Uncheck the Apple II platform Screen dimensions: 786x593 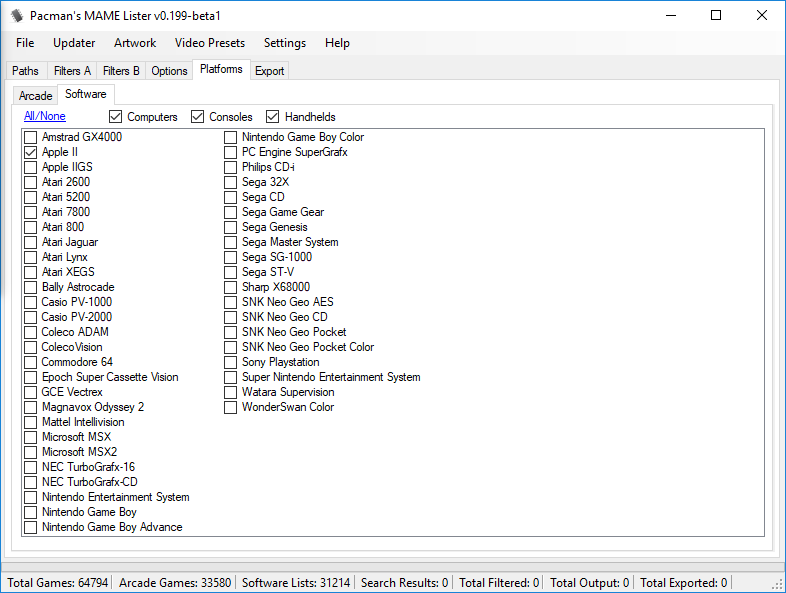[x=31, y=152]
